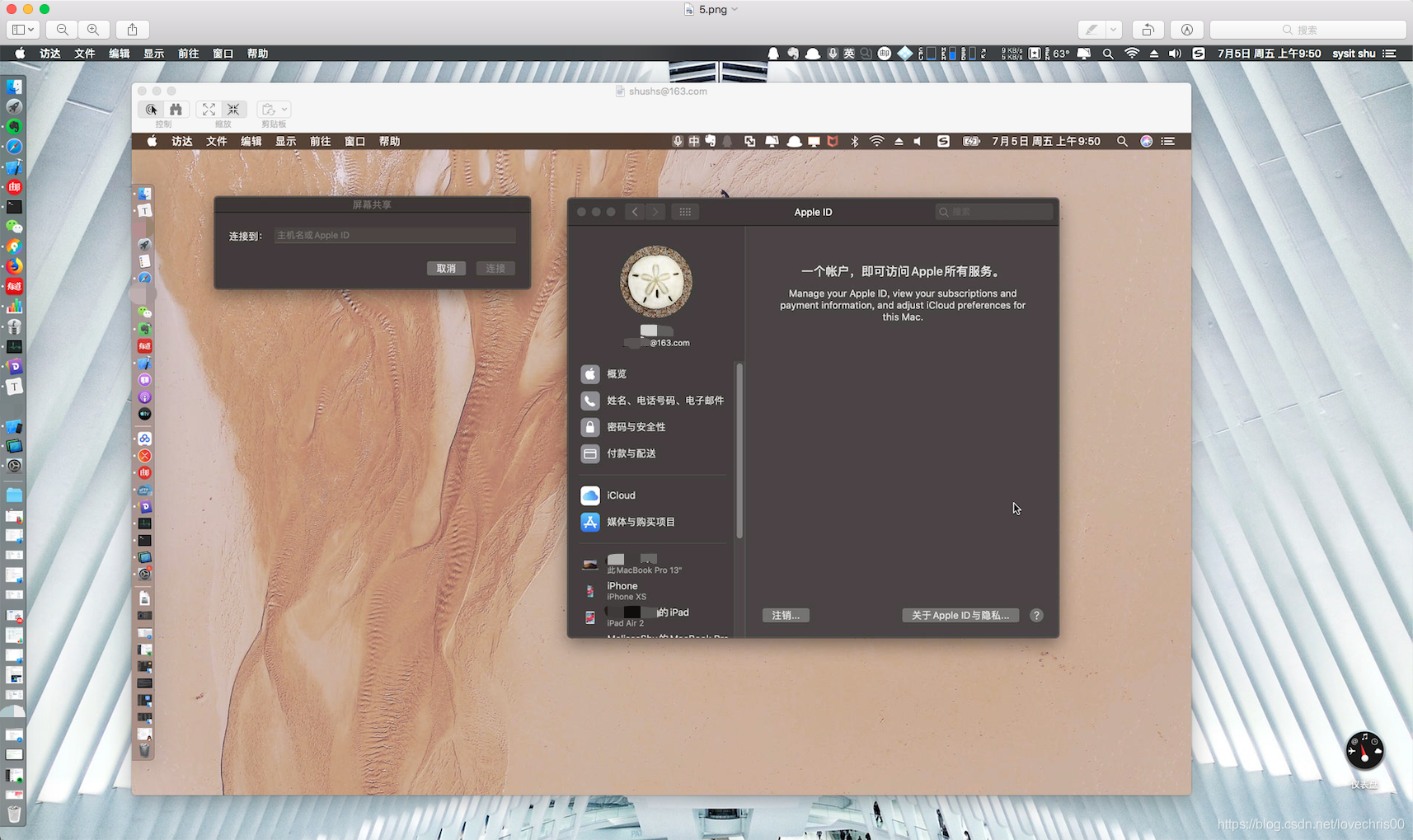Open 显示 menu in remote menu bar

pos(286,142)
